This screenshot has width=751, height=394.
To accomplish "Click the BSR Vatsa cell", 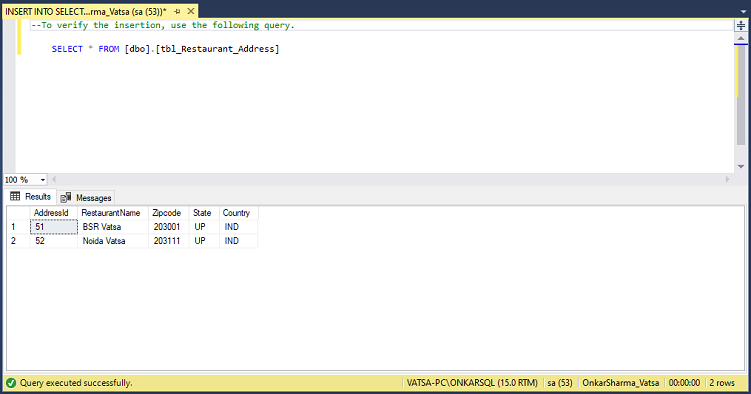I will [113, 227].
